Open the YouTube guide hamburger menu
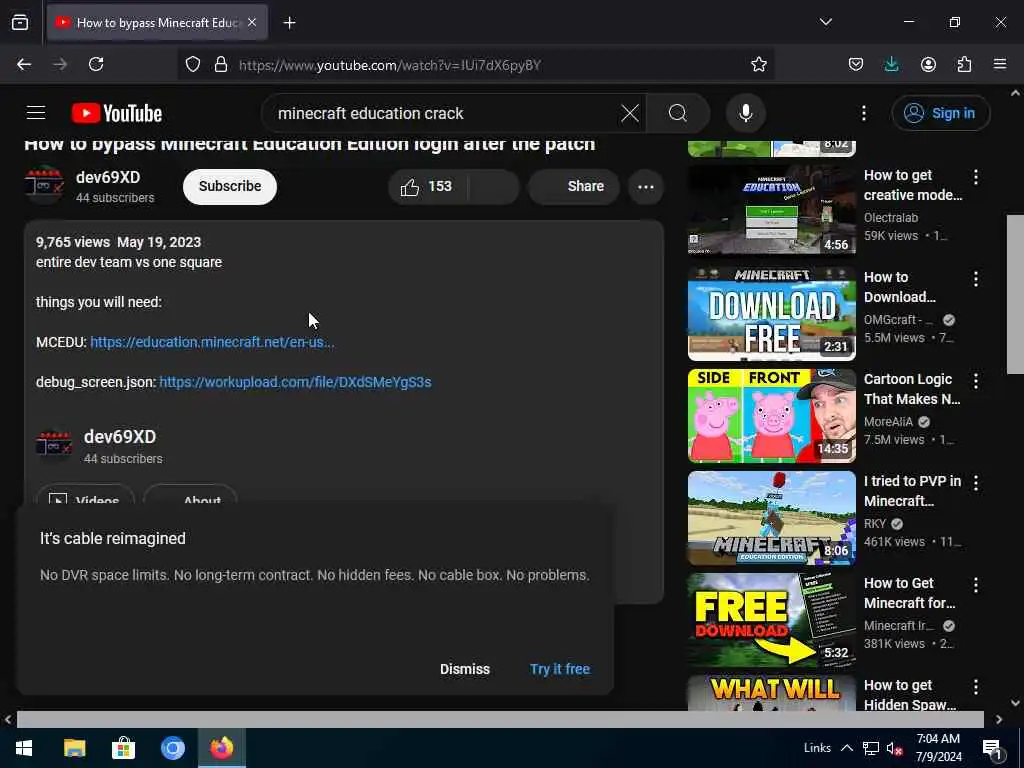Screen dimensions: 1024x768 click(x=36, y=113)
